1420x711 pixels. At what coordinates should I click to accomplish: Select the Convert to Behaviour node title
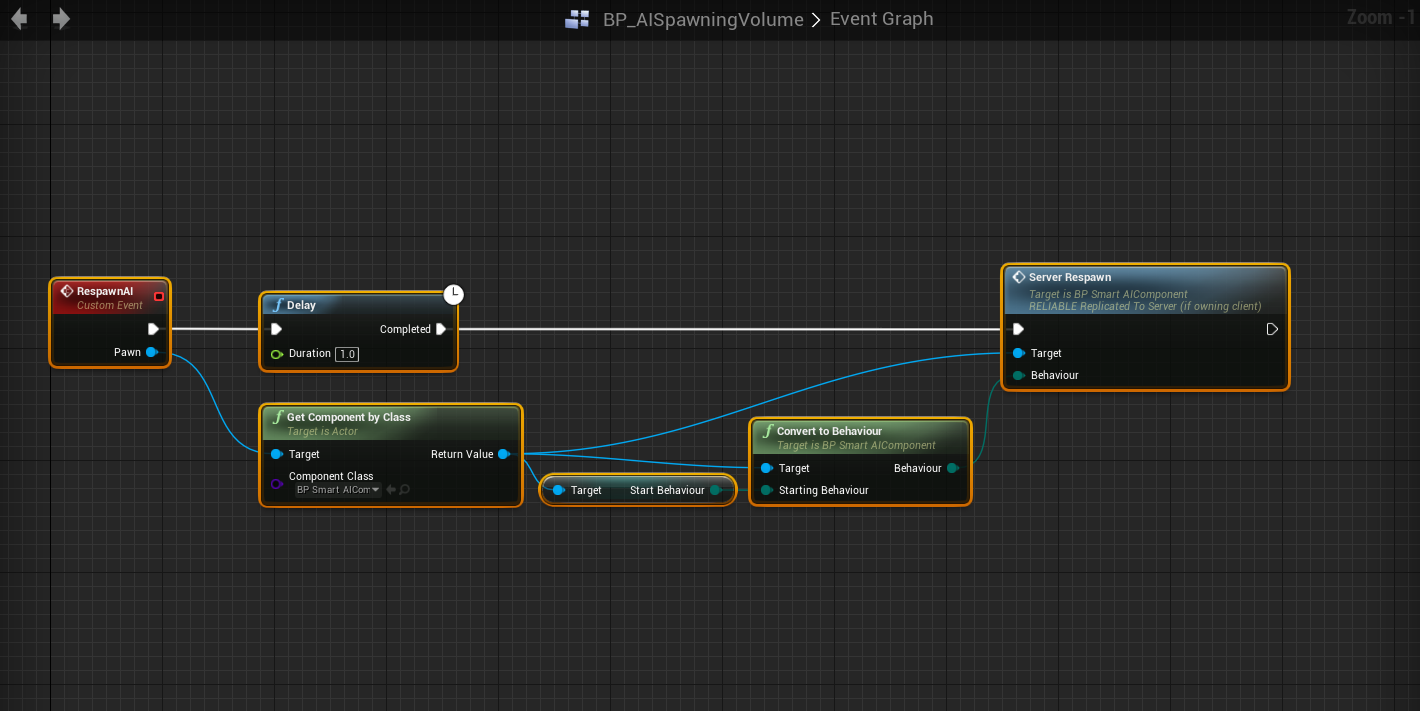(829, 431)
